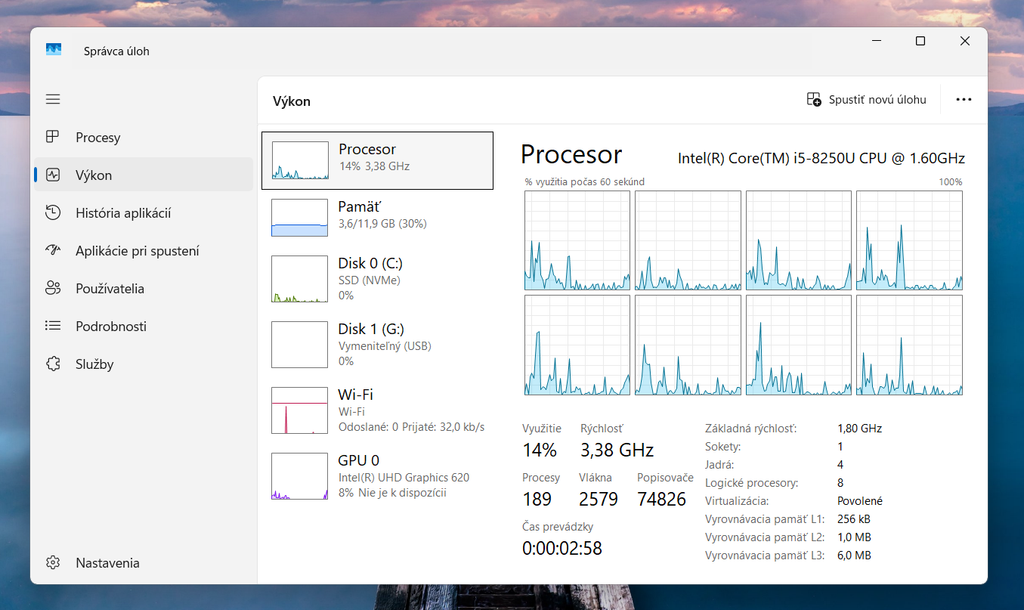This screenshot has width=1024, height=610.
Task: Click Logické procesory value 8
Action: 840,483
